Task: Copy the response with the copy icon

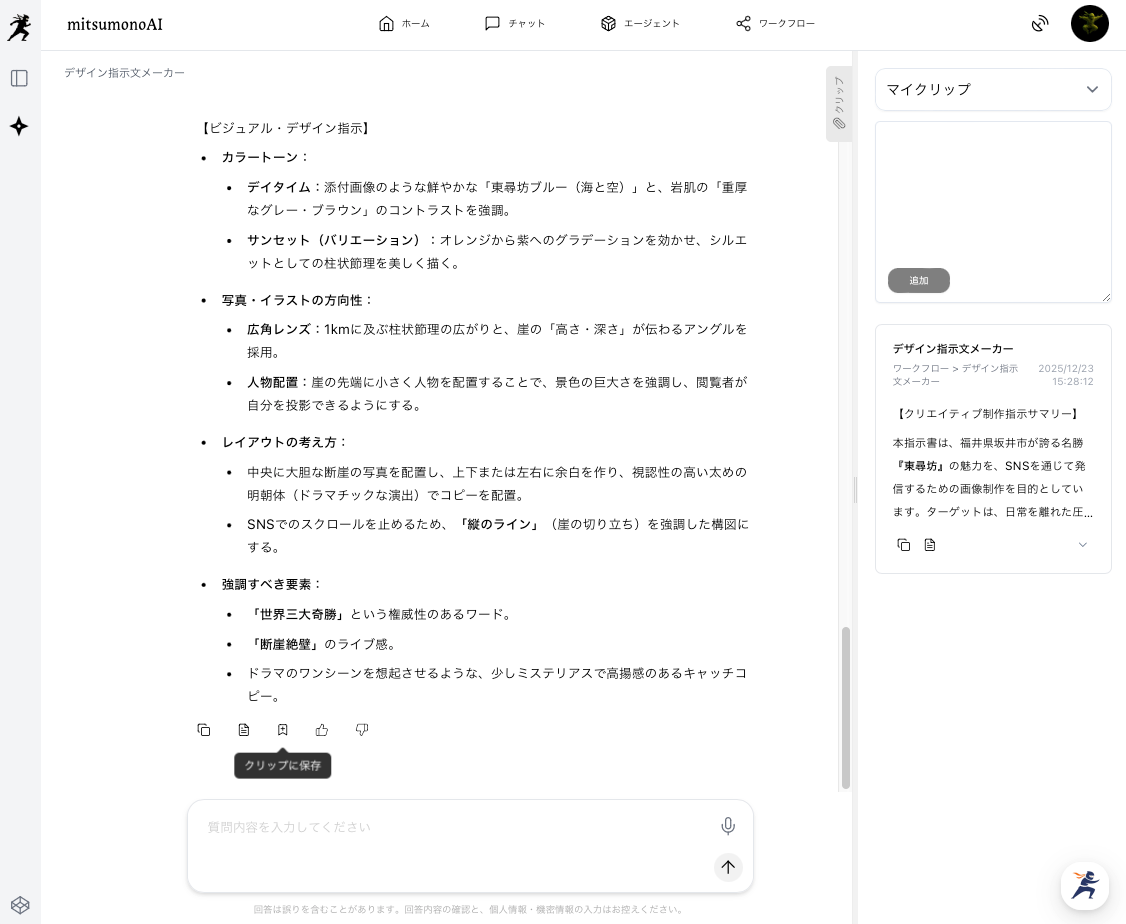Action: click(204, 730)
